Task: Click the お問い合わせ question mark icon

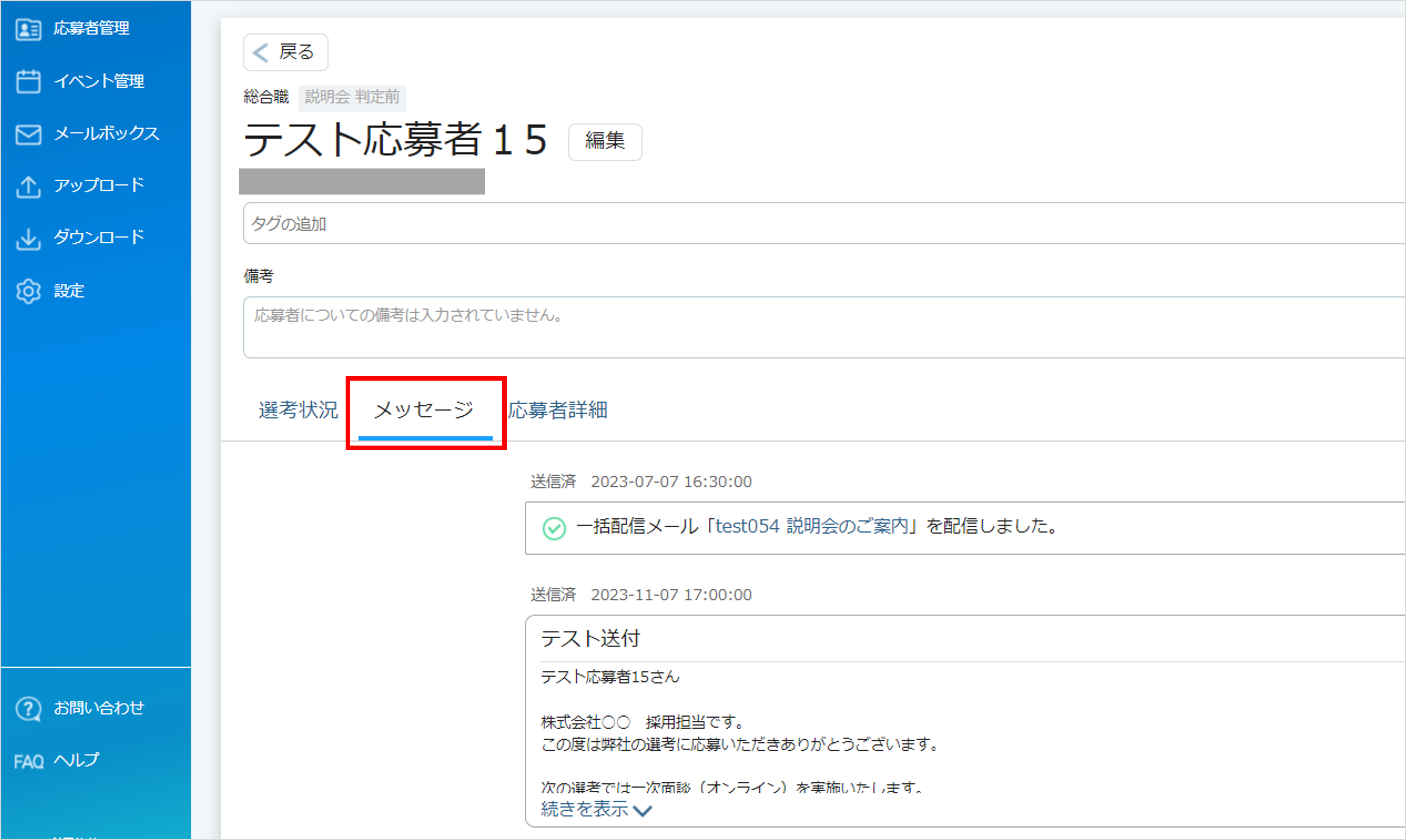Action: 28,709
